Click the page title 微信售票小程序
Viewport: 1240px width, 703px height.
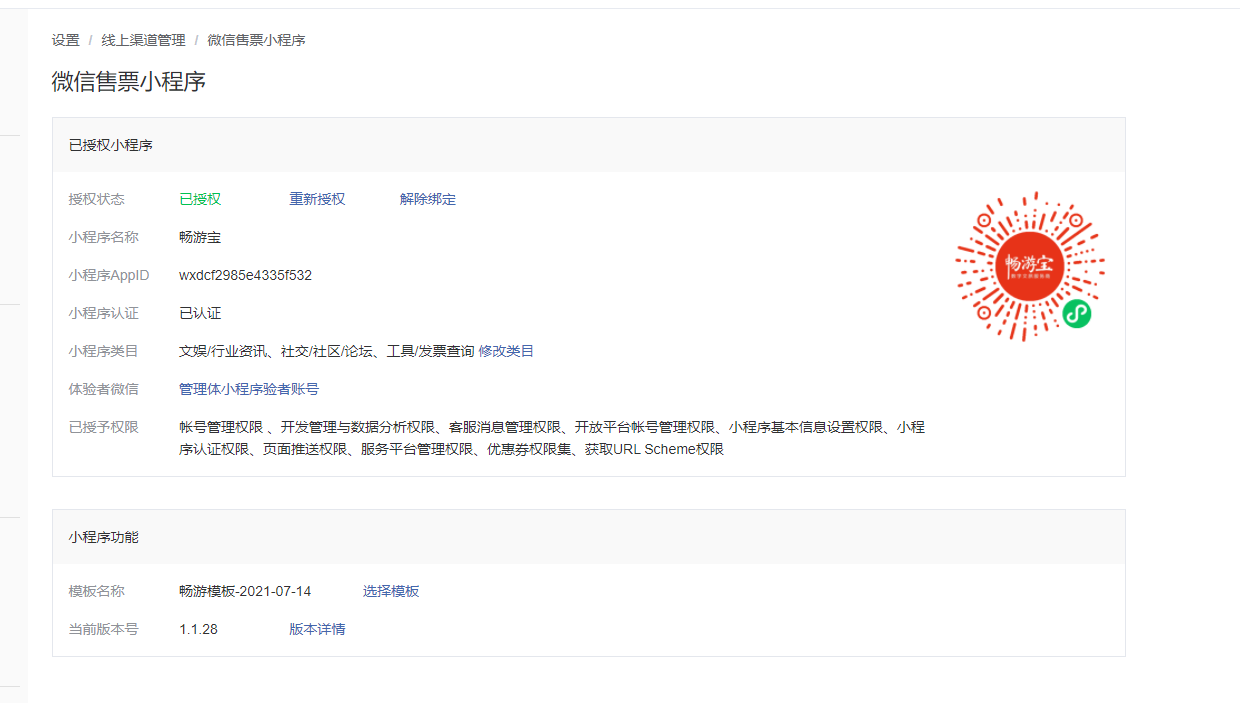(129, 82)
